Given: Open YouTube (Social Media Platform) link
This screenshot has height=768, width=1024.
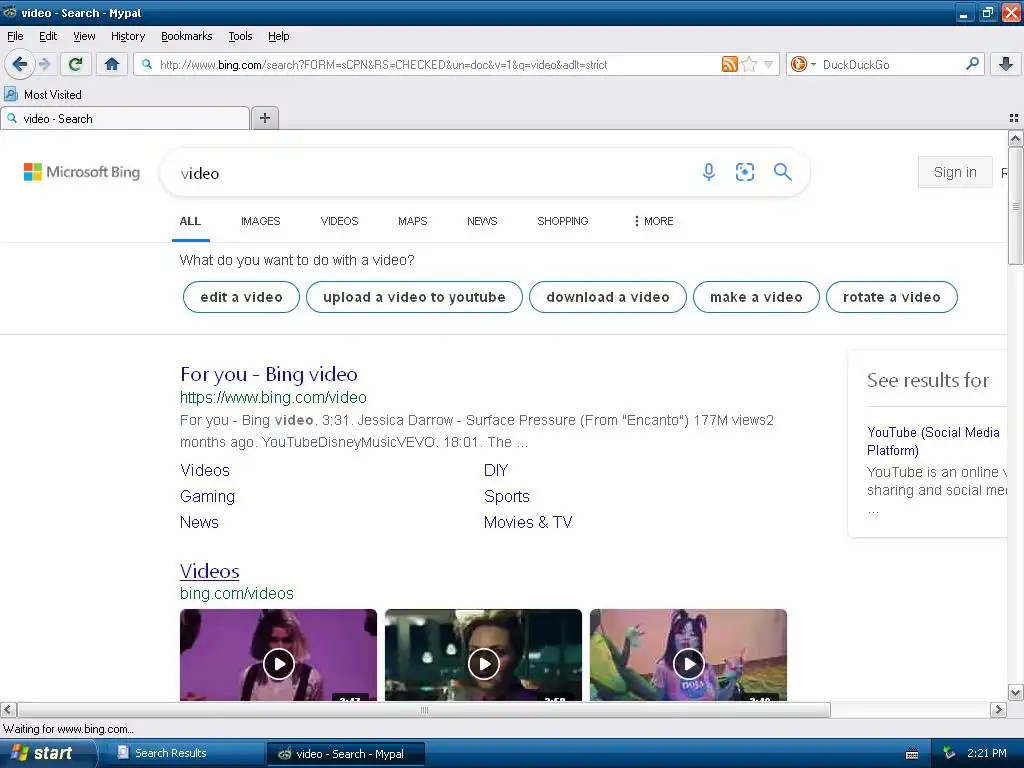Looking at the screenshot, I should coord(933,441).
